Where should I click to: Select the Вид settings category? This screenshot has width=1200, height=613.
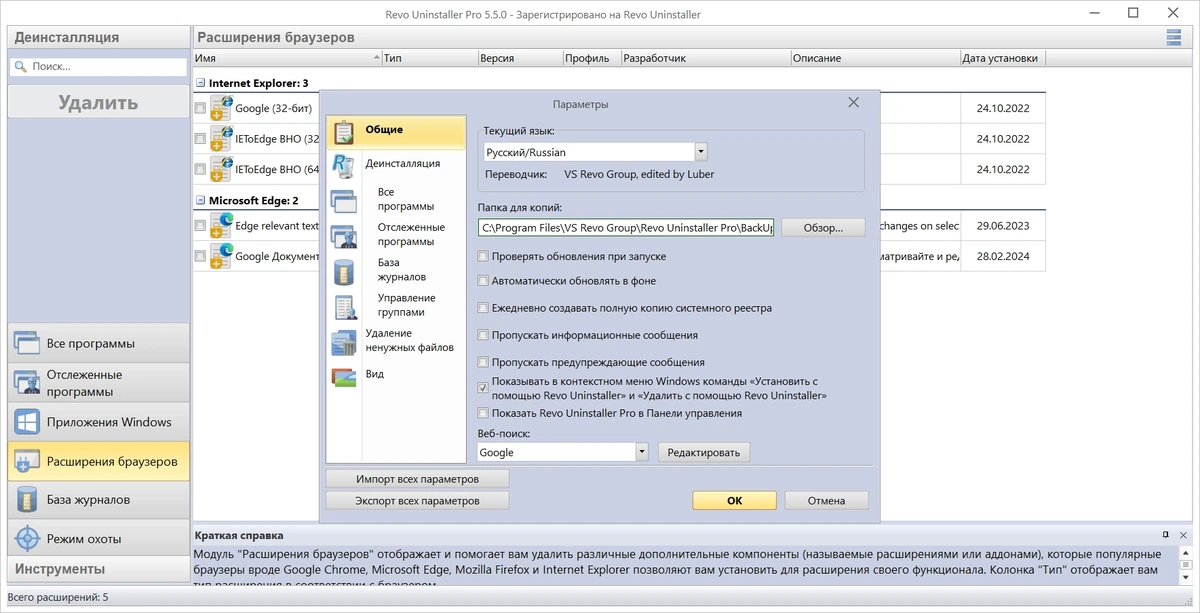[x=374, y=374]
